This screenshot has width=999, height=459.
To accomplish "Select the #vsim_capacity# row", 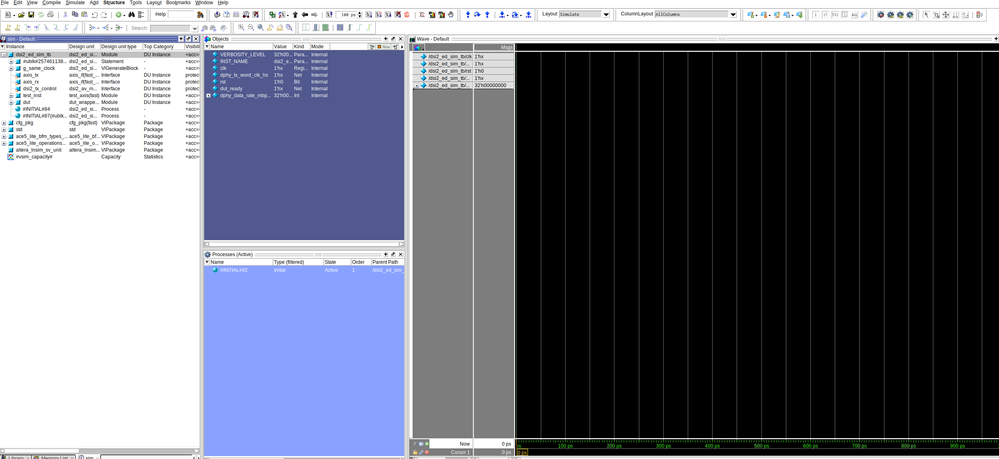I will coord(101,157).
